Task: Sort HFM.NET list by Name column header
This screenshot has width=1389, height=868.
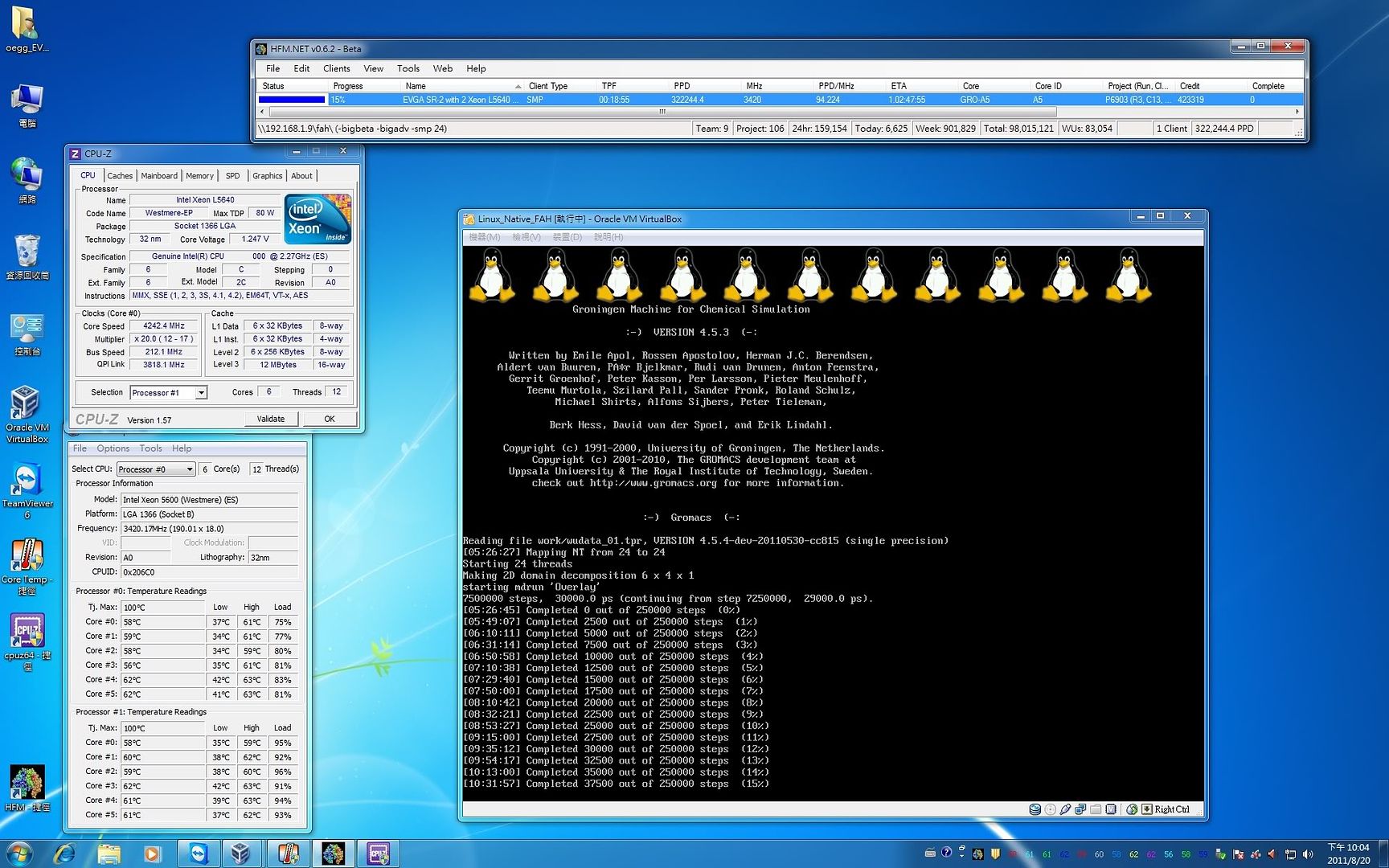Action: tap(462, 86)
